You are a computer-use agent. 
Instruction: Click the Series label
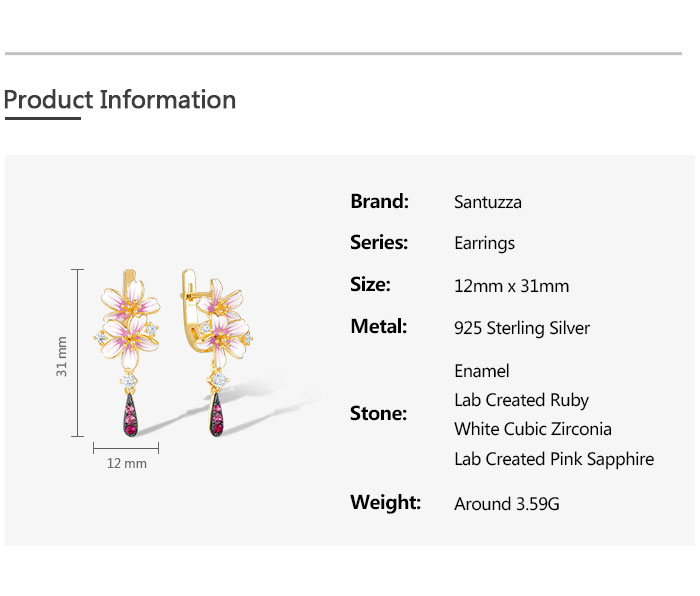379,242
